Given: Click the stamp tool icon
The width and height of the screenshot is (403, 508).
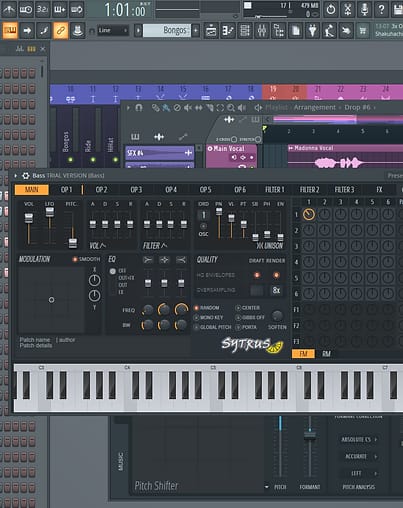Looking at the screenshot, I should (78, 31).
